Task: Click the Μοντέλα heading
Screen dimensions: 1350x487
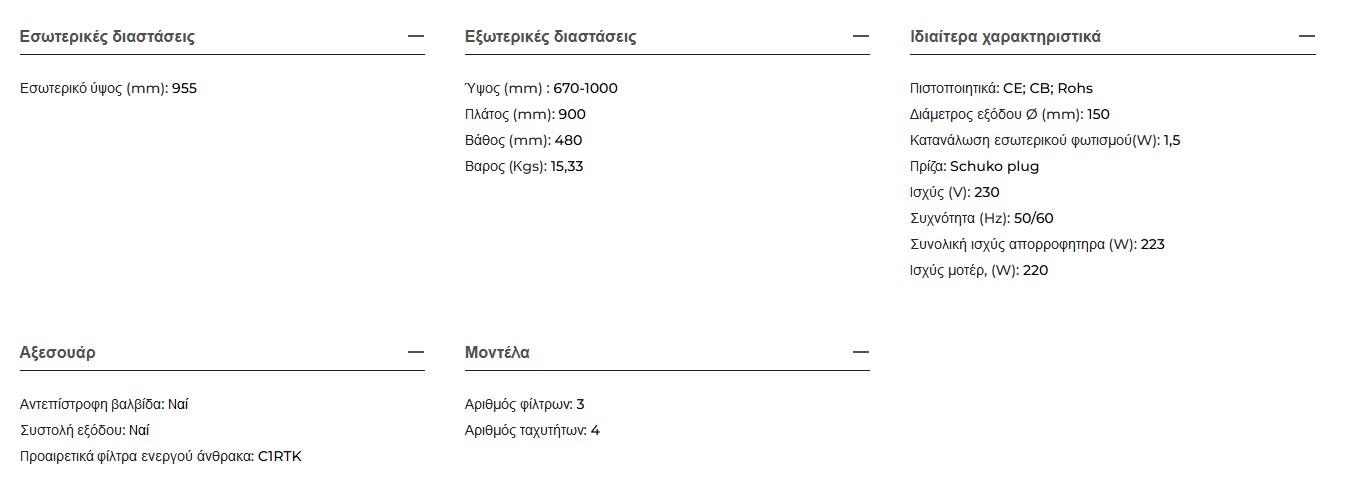Action: tap(497, 353)
